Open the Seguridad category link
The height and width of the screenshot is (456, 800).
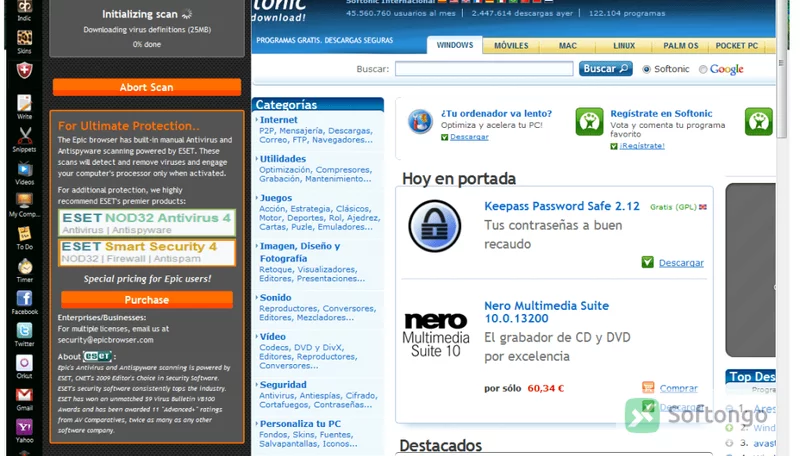tap(283, 385)
